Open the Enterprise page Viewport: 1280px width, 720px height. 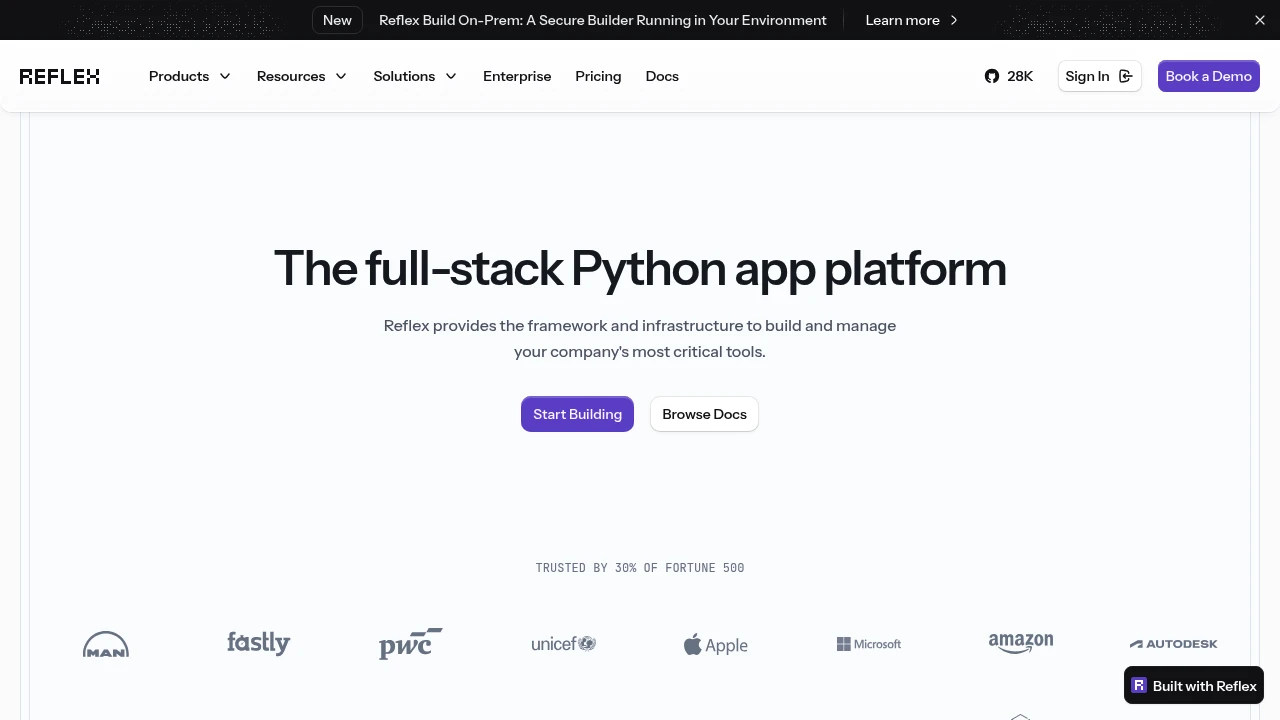(x=517, y=76)
